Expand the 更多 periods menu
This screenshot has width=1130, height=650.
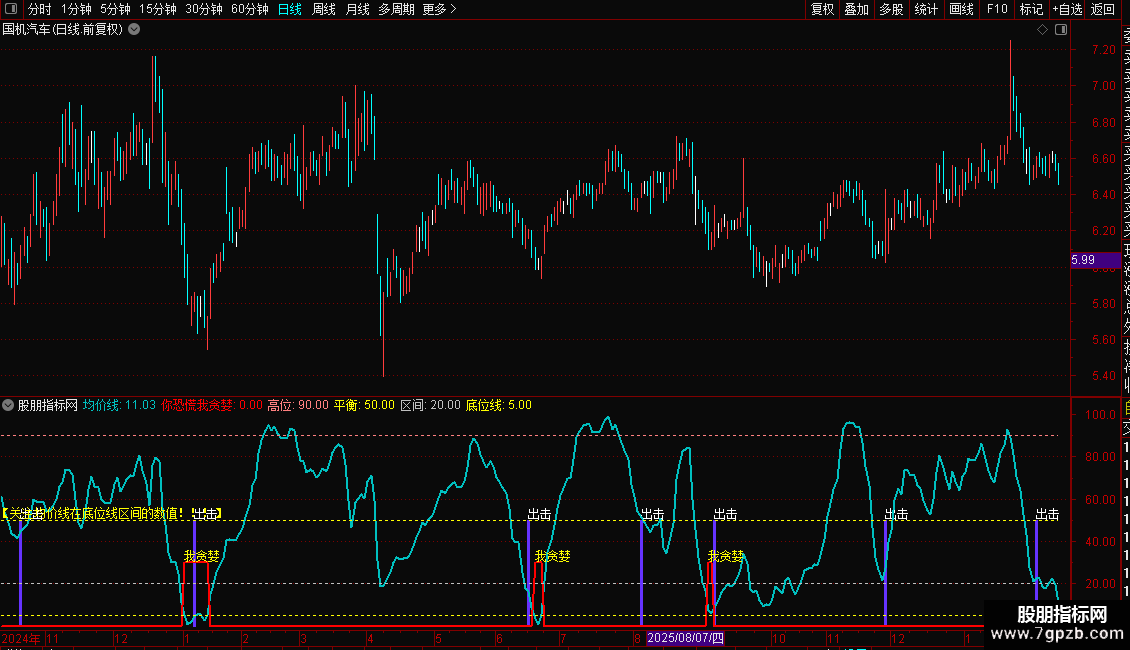(439, 10)
